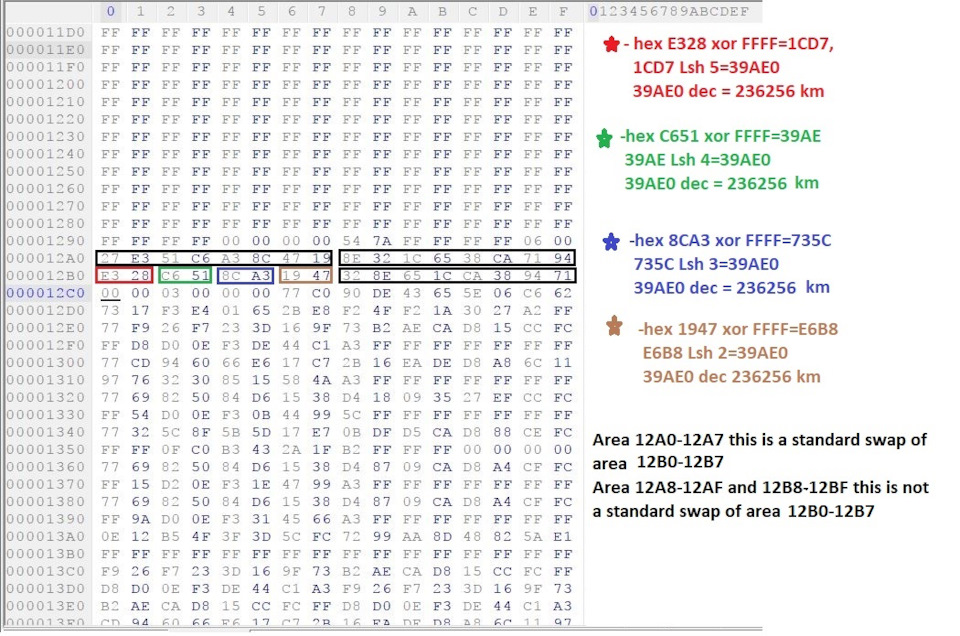Select offset row 000013E0

tap(46, 605)
